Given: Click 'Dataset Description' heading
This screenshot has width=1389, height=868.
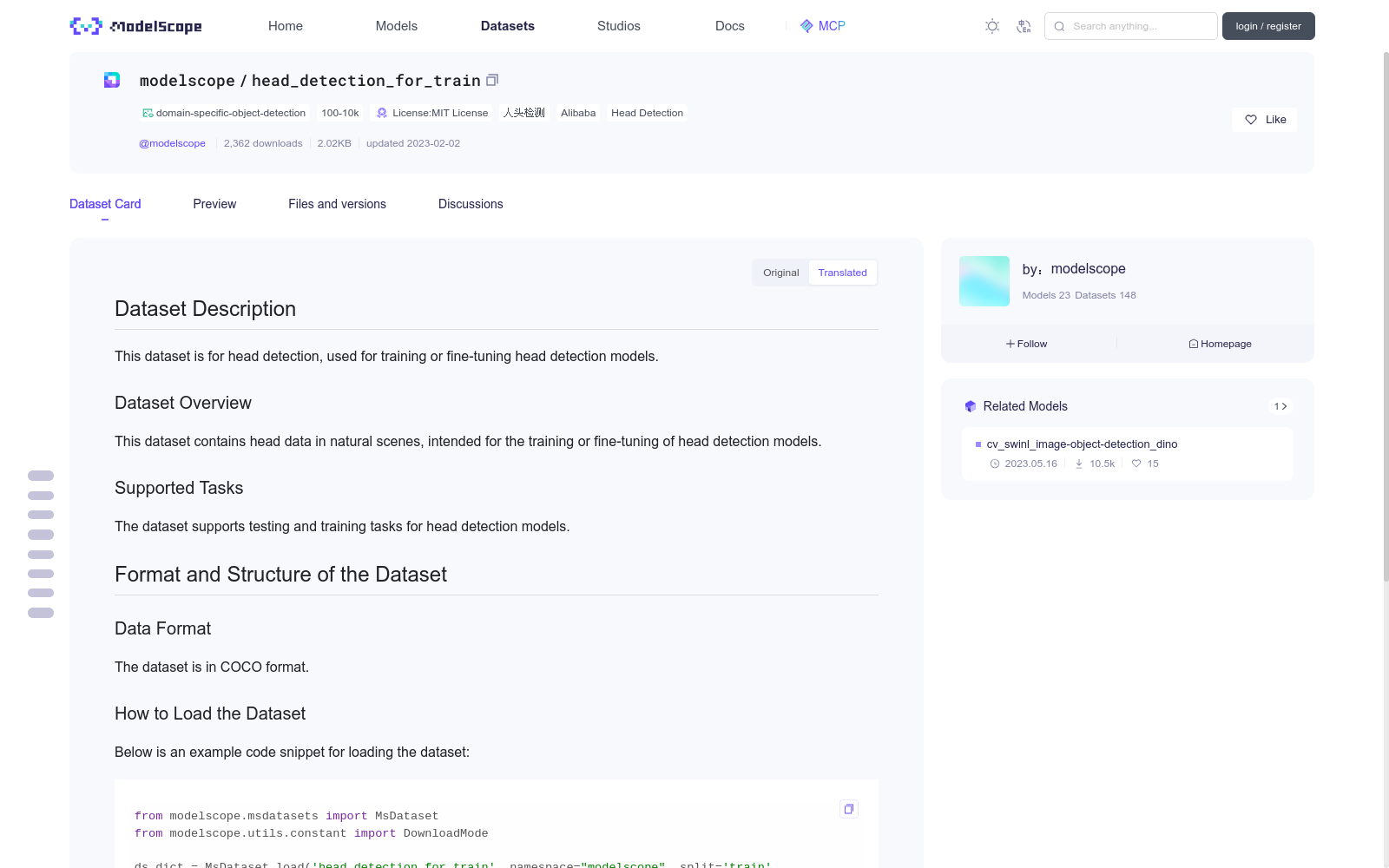Looking at the screenshot, I should coord(205,309).
